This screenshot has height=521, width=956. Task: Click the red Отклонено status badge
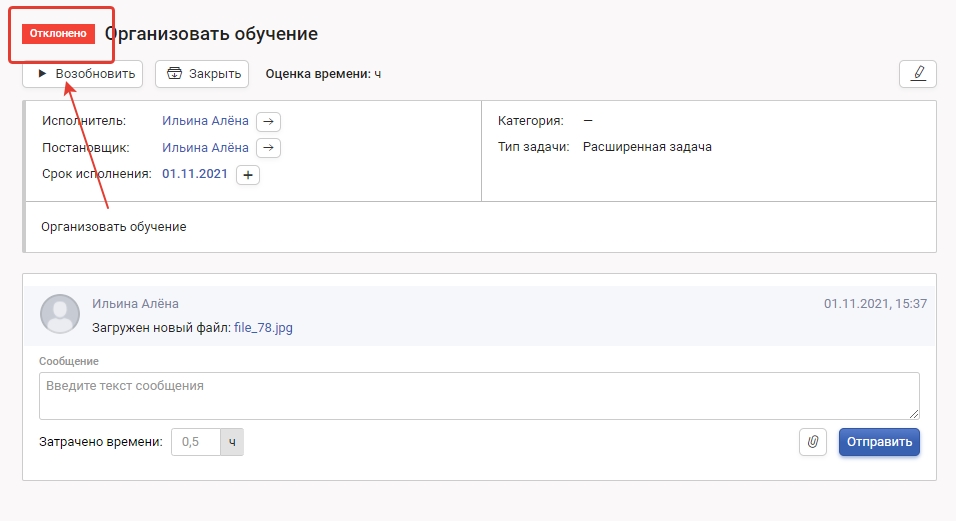58,34
